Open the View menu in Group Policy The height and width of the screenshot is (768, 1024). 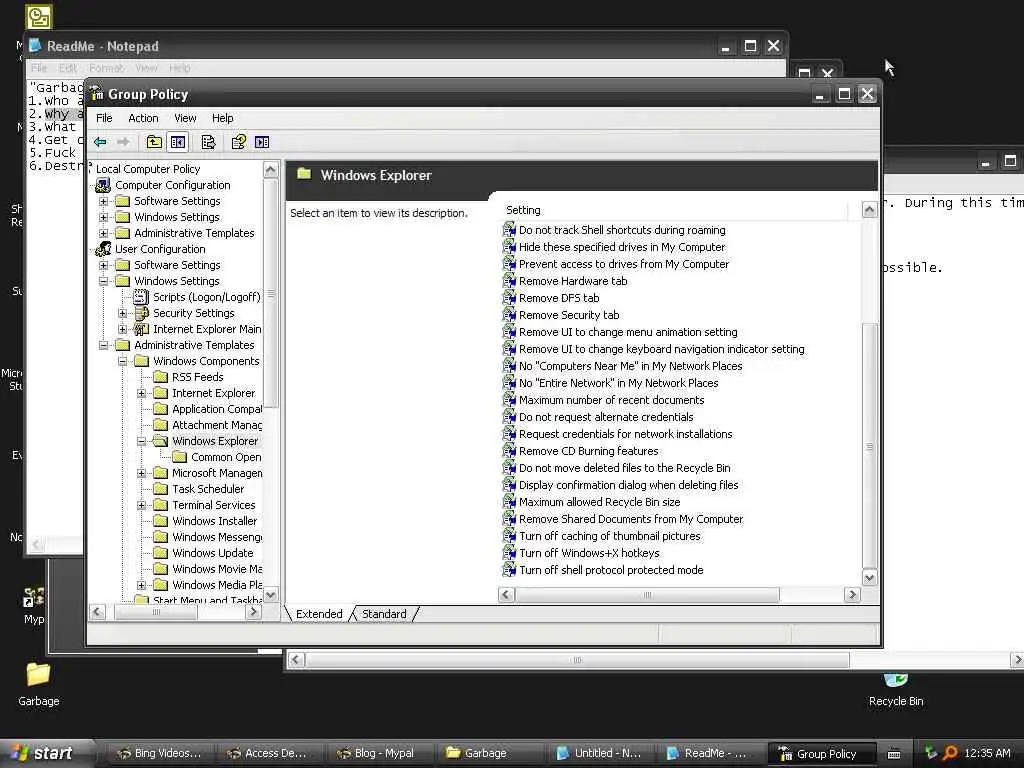(185, 118)
